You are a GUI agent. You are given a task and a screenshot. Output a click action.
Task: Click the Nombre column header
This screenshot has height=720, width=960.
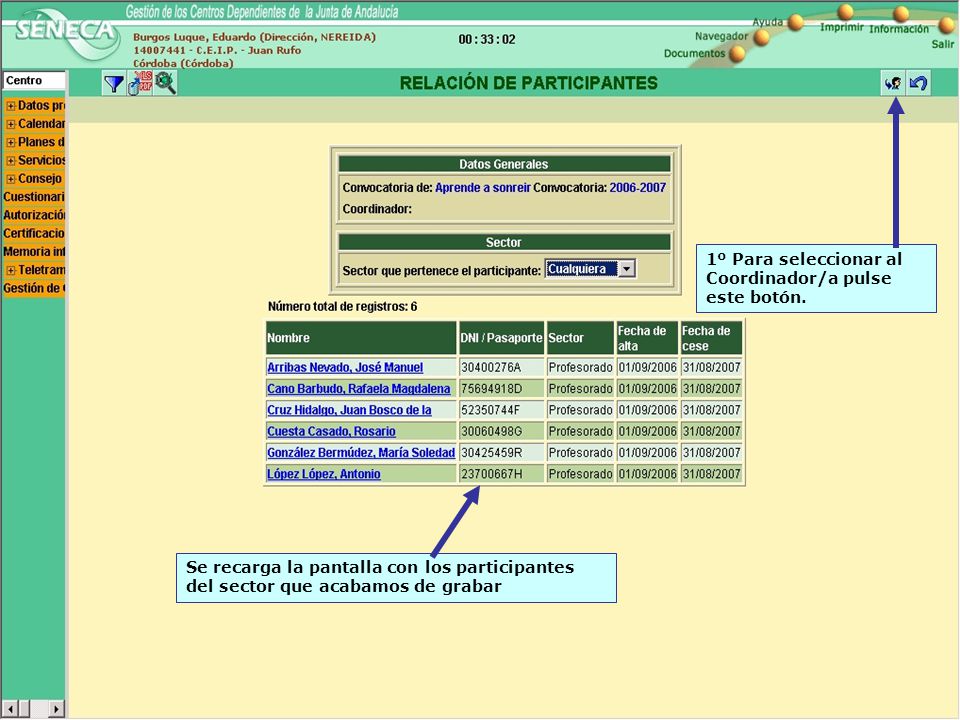(x=361, y=338)
